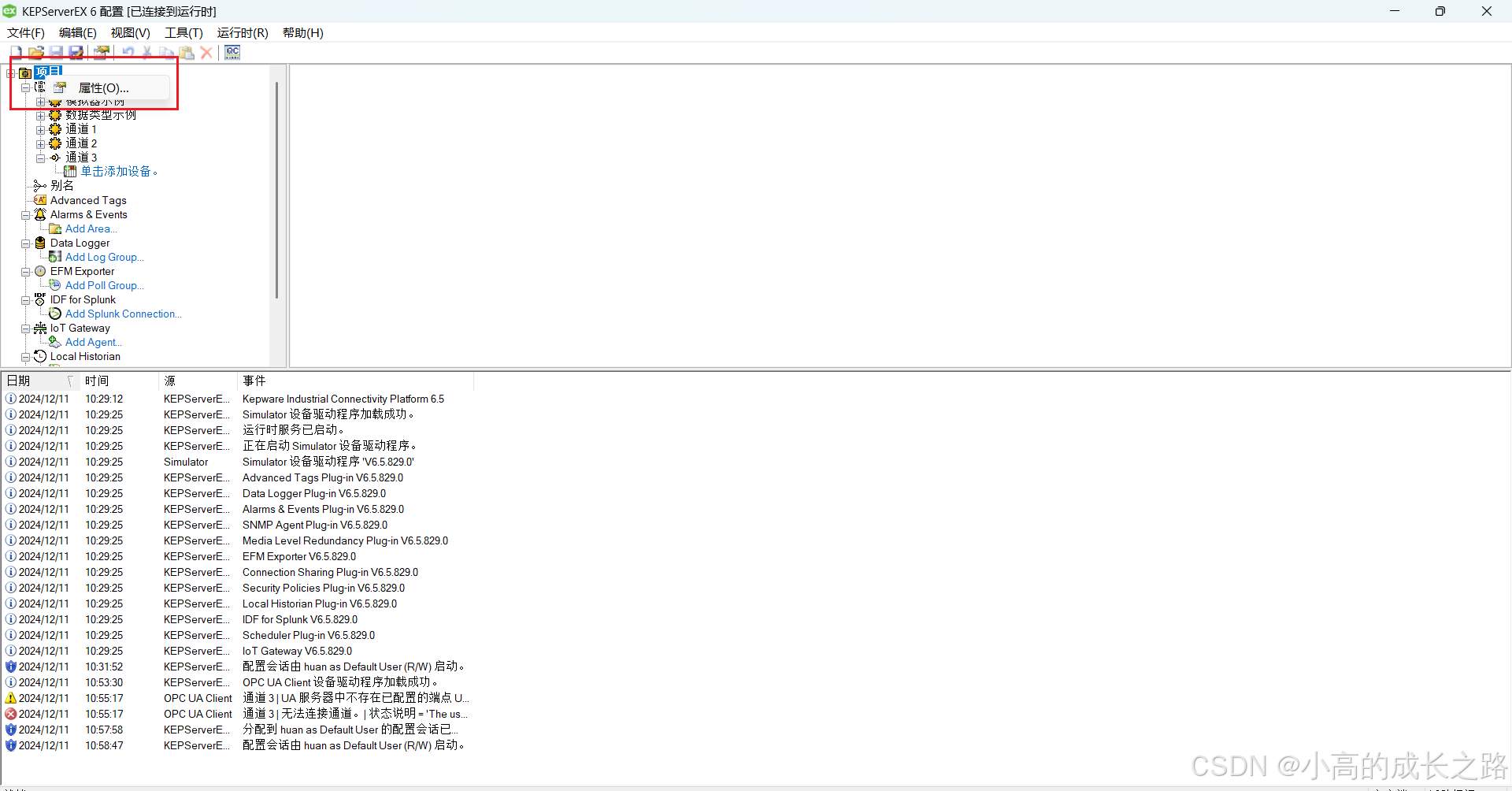Collapse the Alarms & Events node
This screenshot has height=791, width=1512.
point(25,215)
